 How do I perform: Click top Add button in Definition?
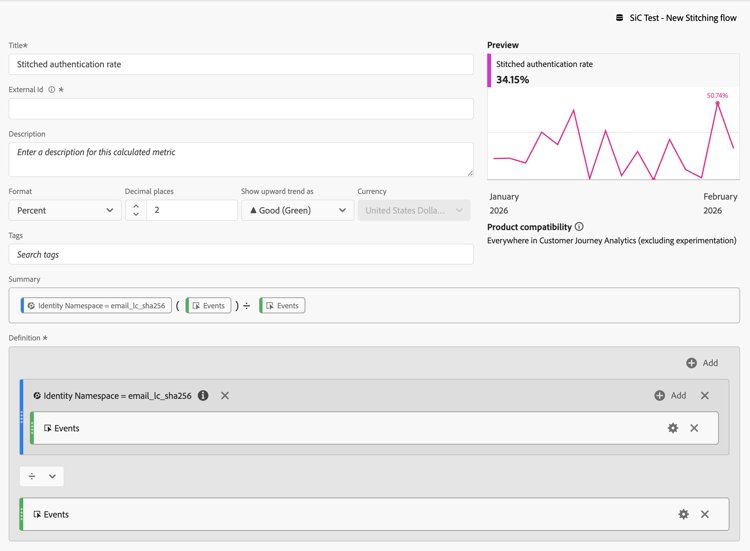702,363
